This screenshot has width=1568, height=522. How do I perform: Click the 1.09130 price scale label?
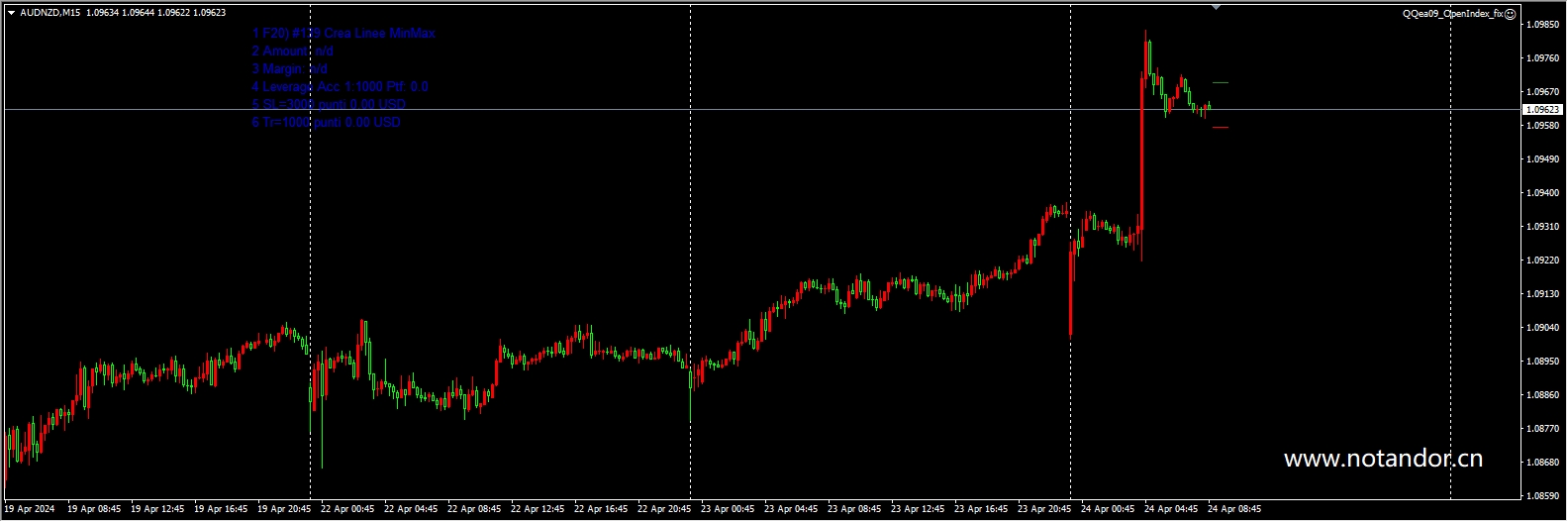coord(1543,294)
